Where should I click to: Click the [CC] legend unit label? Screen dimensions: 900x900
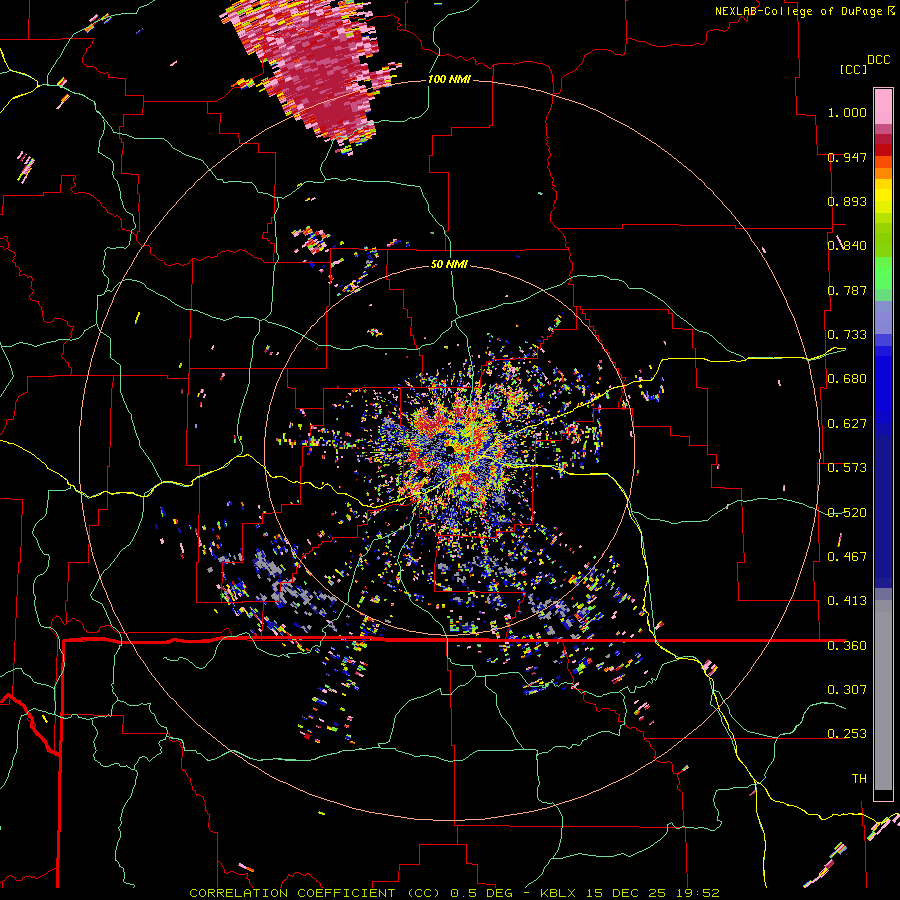tap(854, 69)
